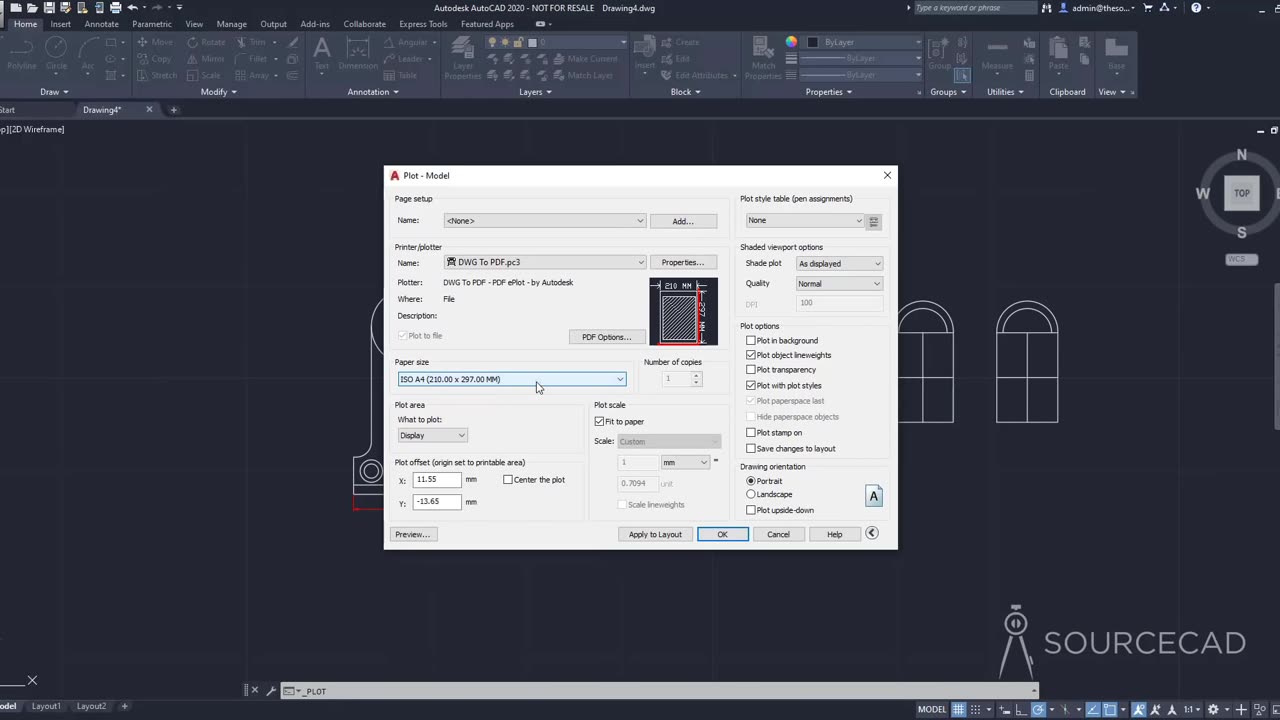1280x720 pixels.
Task: Open the Output ribbon tab
Action: click(x=273, y=24)
